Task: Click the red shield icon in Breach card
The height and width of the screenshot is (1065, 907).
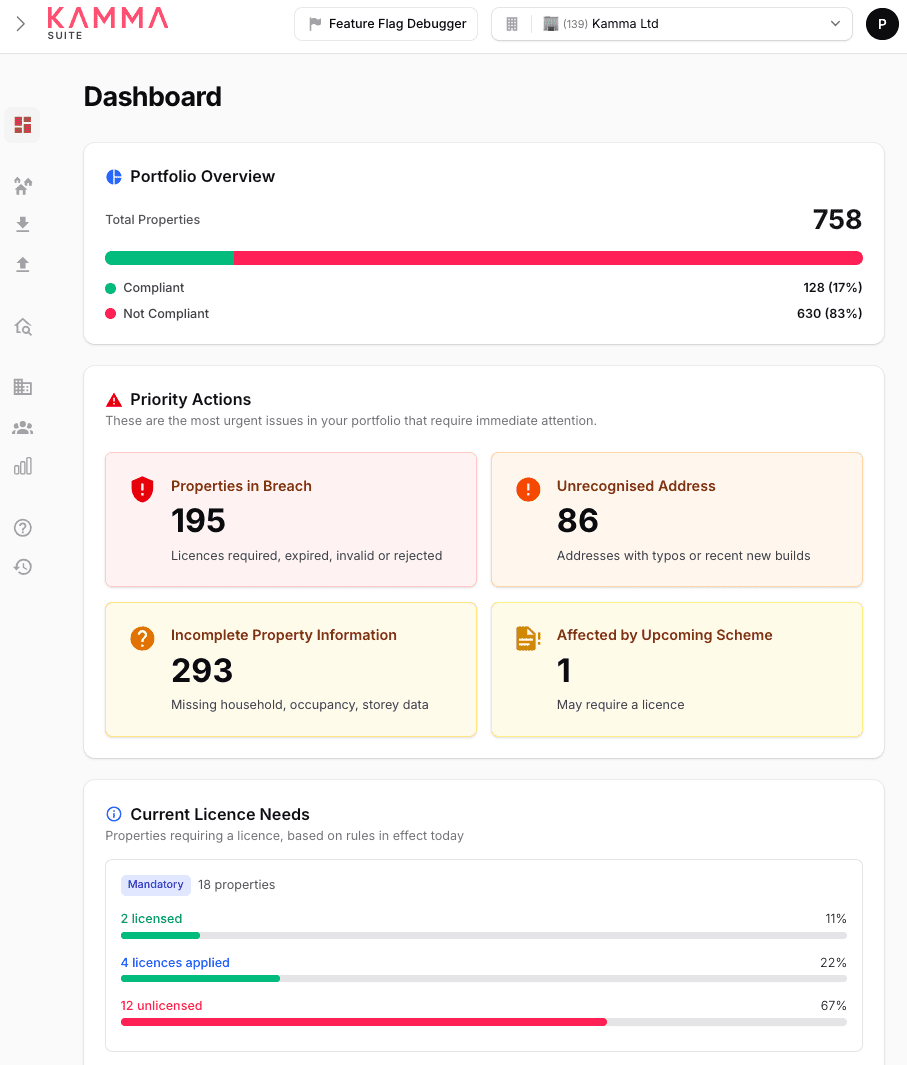Action: point(142,489)
